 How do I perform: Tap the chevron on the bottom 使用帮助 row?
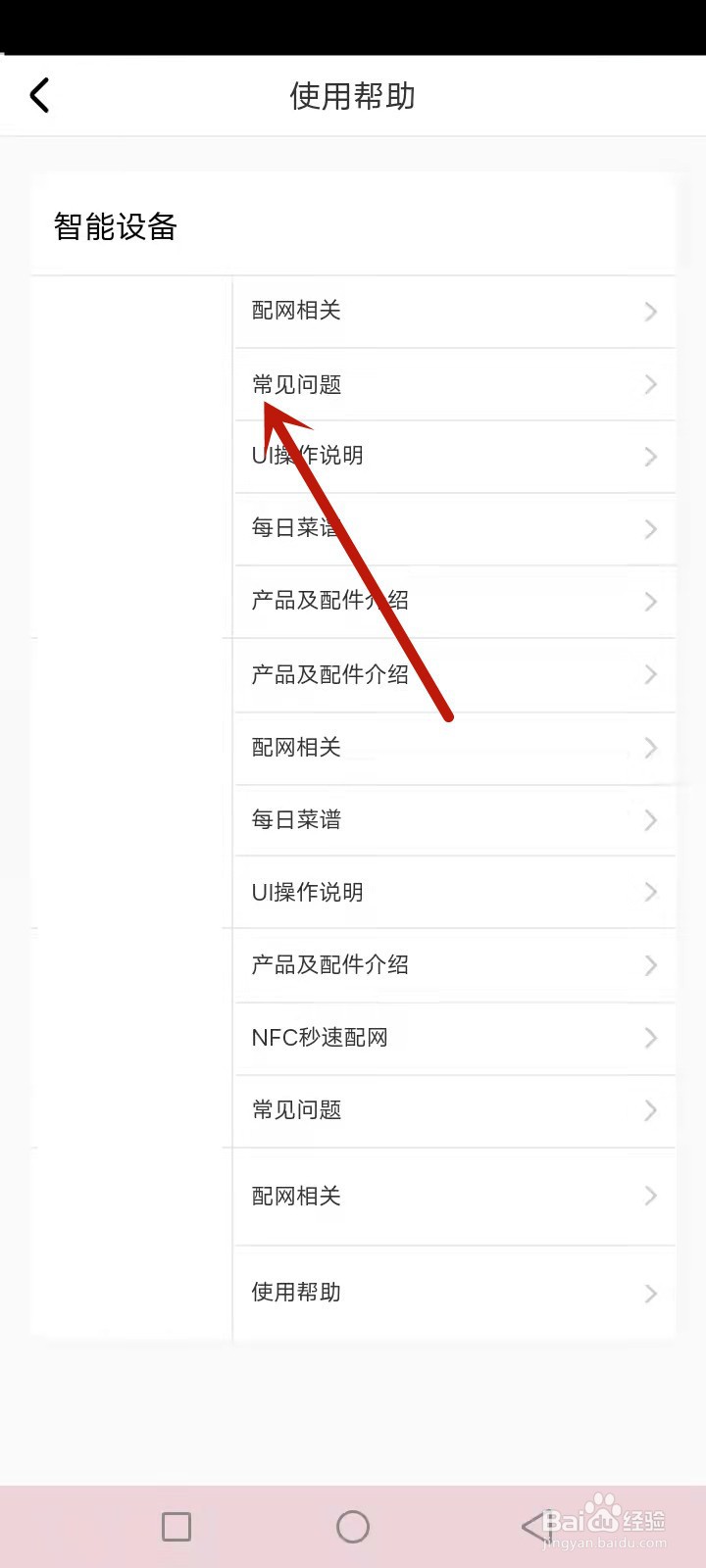pyautogui.click(x=651, y=1294)
